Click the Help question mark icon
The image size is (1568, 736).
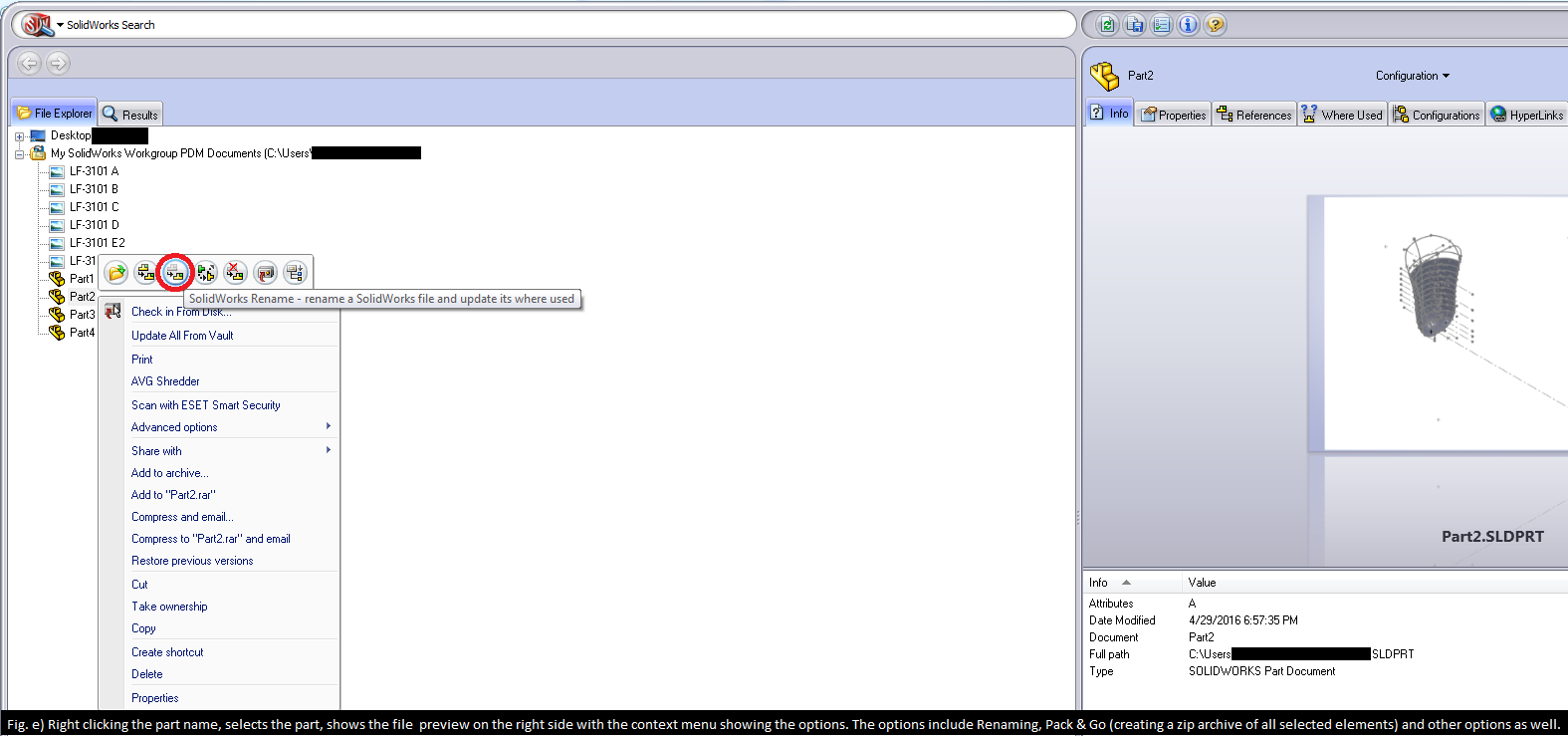tap(1215, 25)
